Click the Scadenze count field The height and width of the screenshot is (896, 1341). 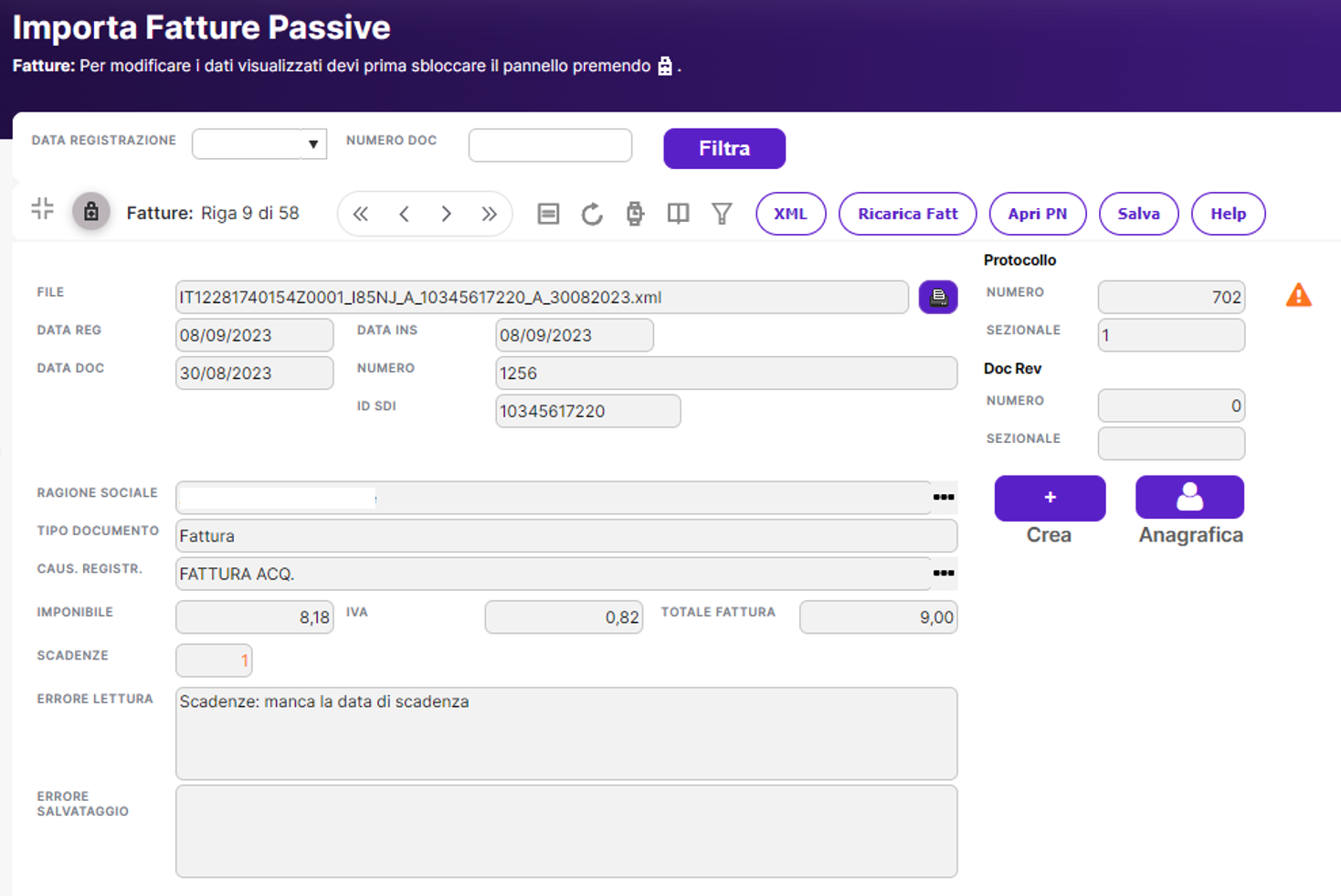point(214,660)
